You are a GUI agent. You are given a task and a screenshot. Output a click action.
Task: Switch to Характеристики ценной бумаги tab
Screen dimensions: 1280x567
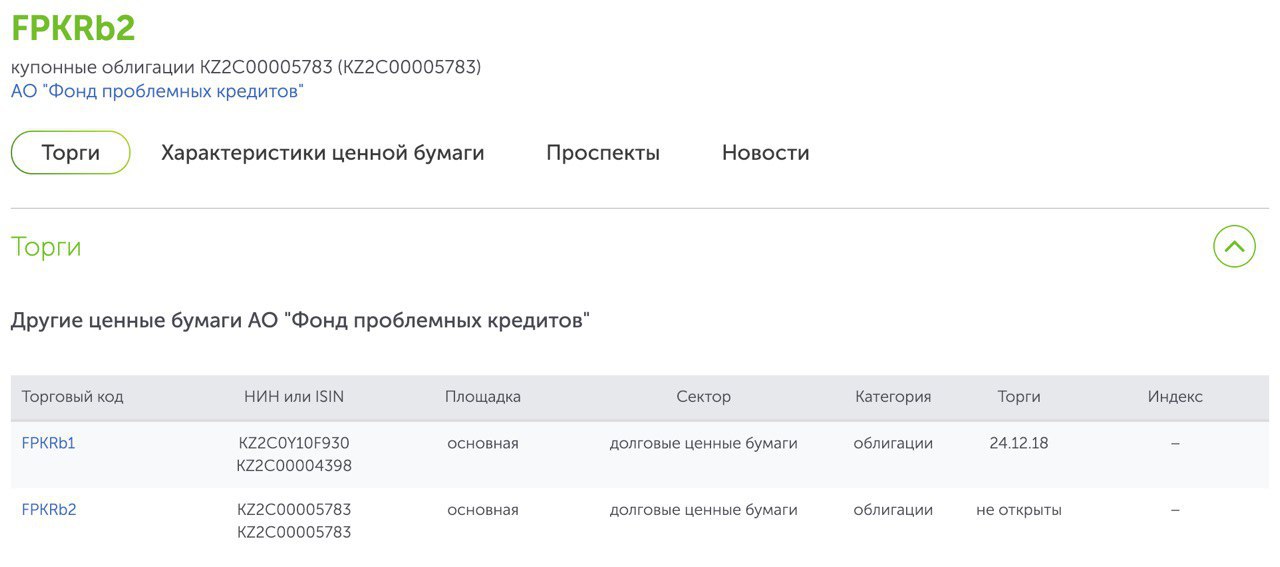pyautogui.click(x=323, y=153)
